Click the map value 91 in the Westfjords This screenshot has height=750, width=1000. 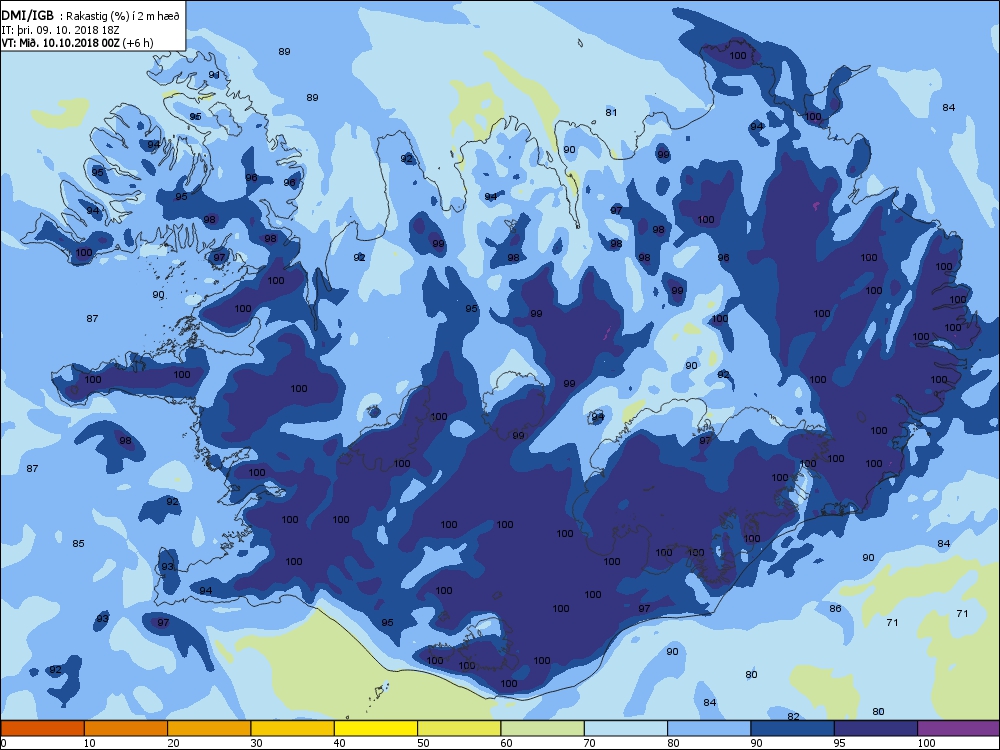(x=214, y=75)
